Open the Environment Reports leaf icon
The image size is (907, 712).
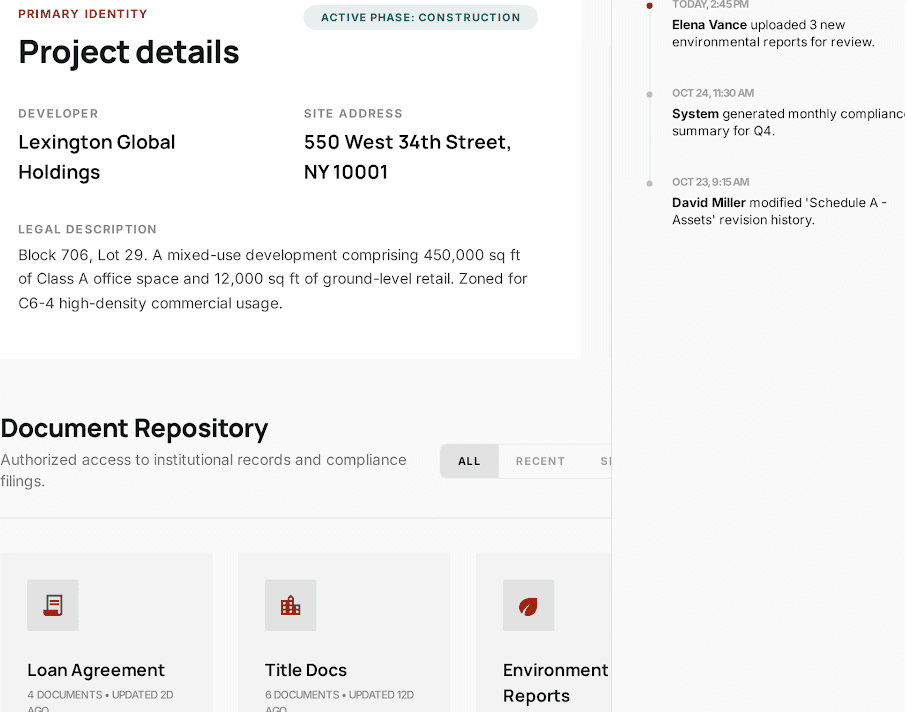point(528,605)
